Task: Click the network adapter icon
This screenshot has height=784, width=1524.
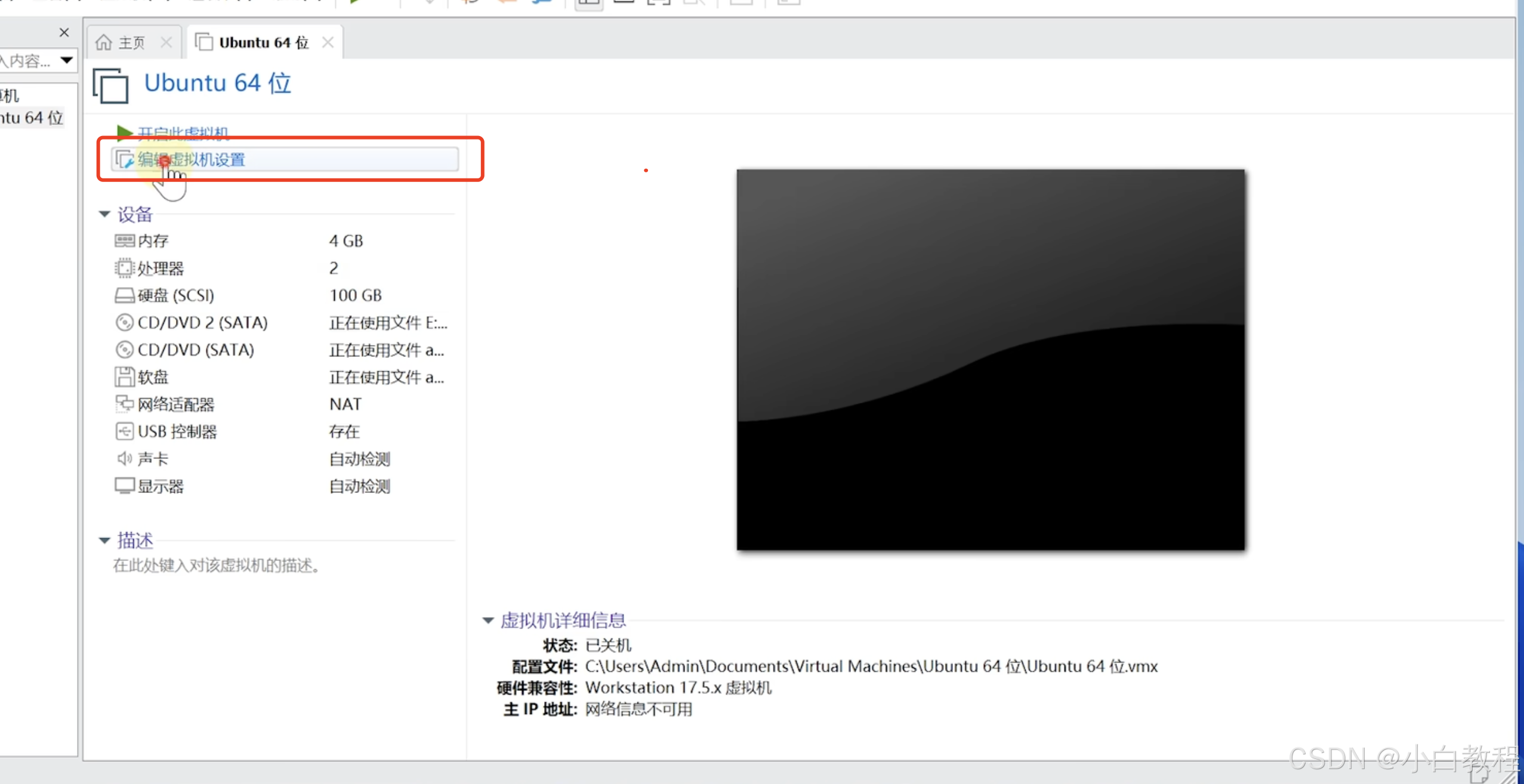Action: click(x=124, y=404)
